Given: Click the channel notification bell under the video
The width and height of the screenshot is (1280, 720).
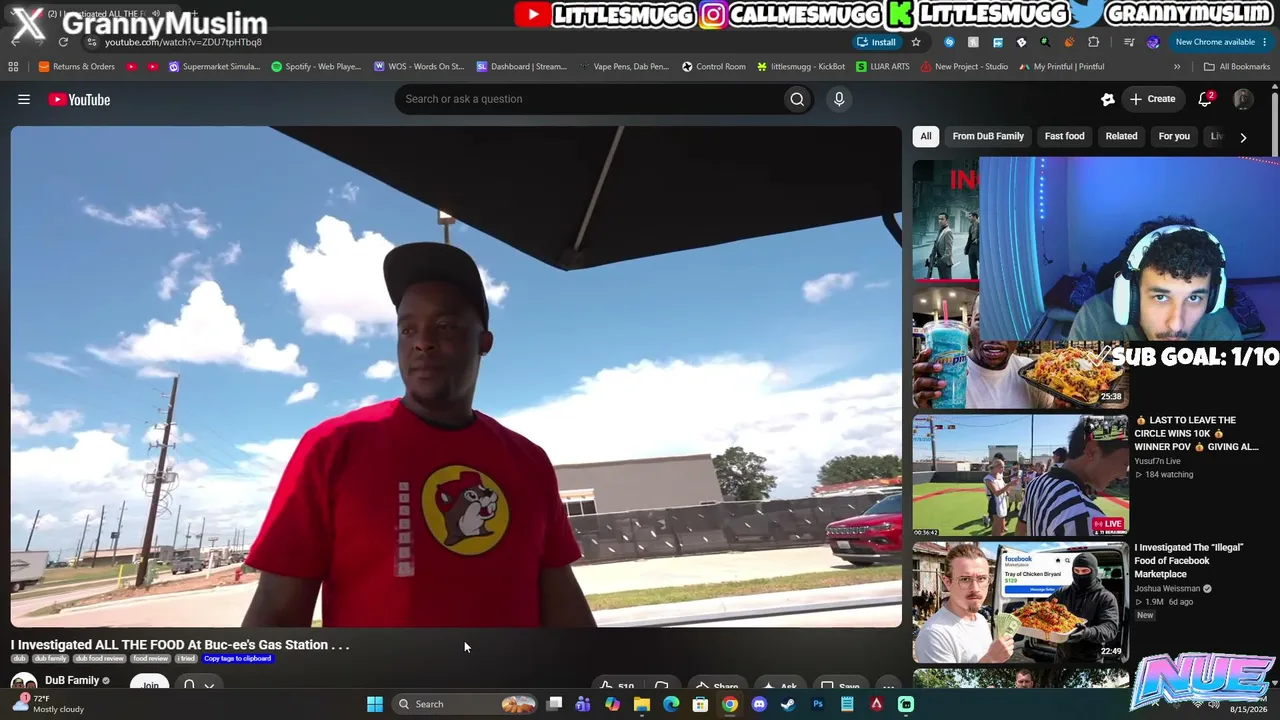Looking at the screenshot, I should click(189, 685).
